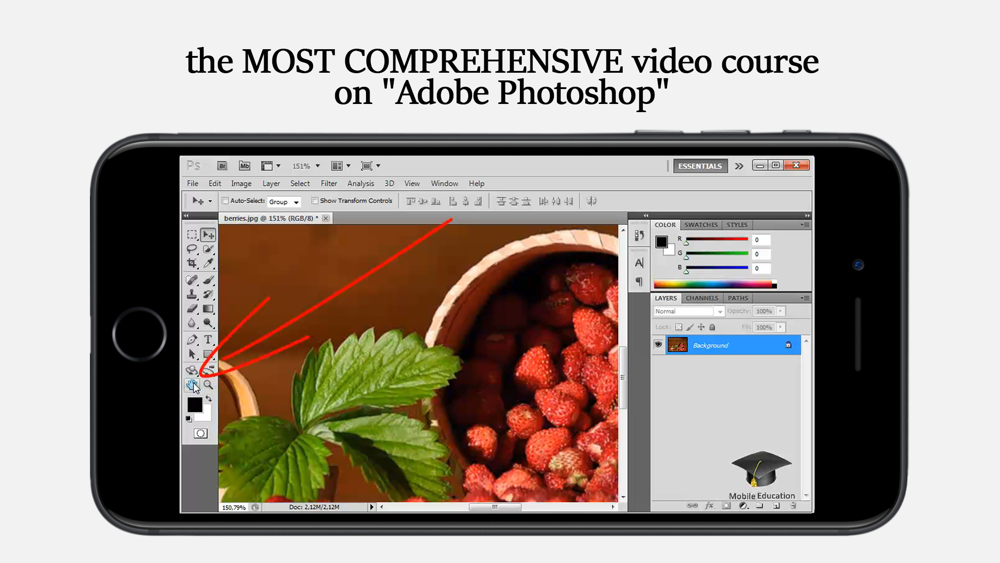Select the Hand tool
1000x563 pixels.
click(x=191, y=384)
